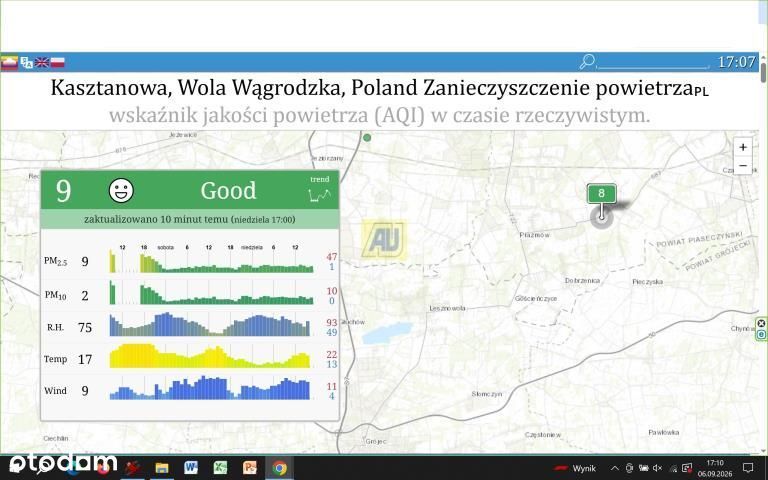Click the translate language icon

[26, 62]
